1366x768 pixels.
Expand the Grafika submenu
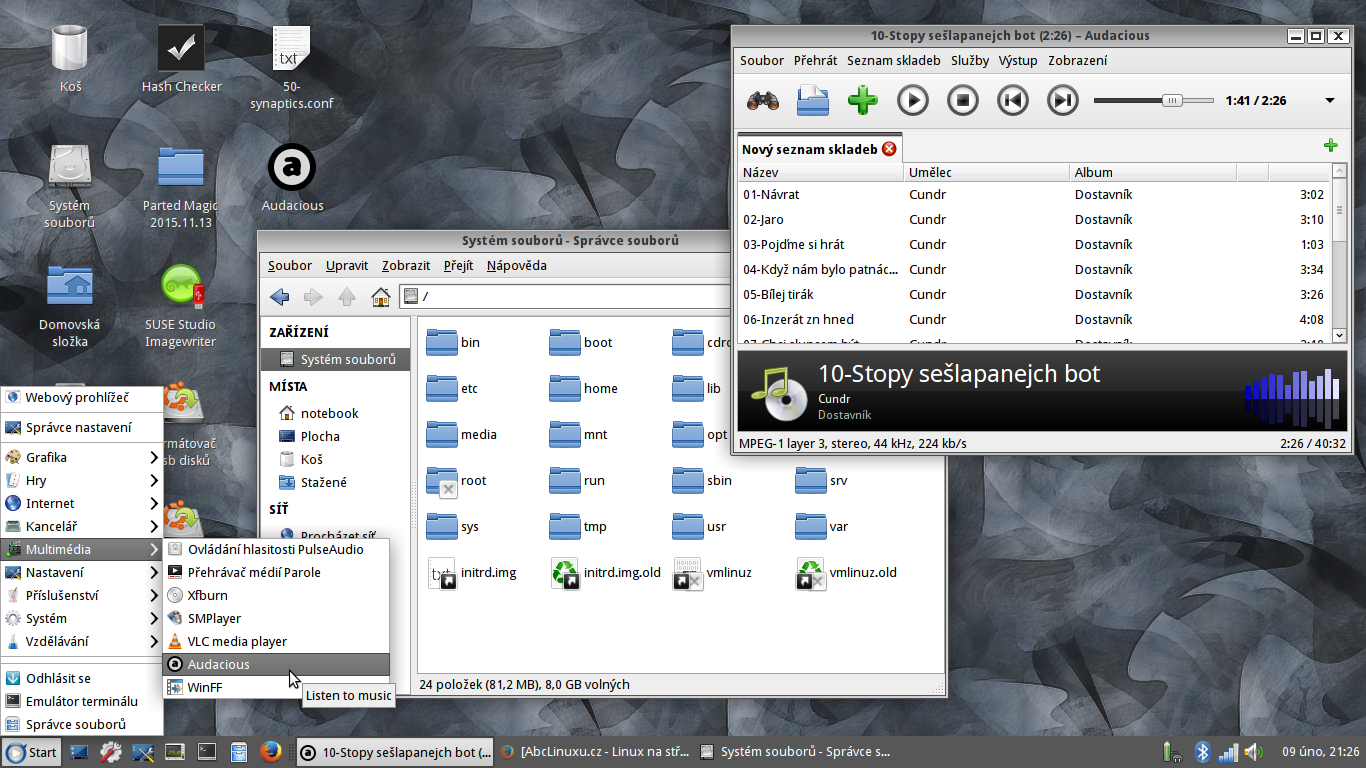(82, 457)
